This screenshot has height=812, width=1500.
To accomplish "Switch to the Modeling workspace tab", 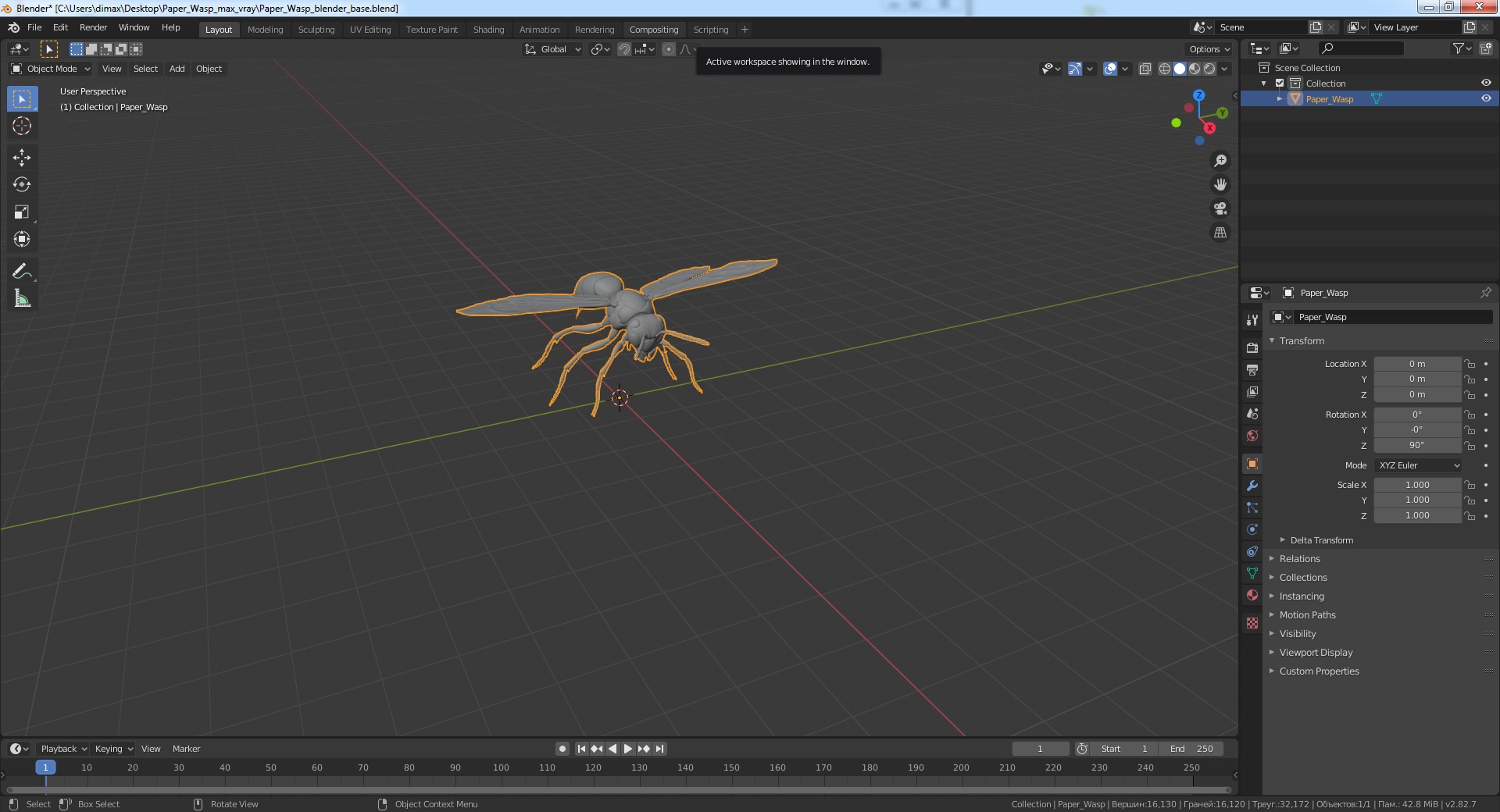I will click(x=265, y=30).
